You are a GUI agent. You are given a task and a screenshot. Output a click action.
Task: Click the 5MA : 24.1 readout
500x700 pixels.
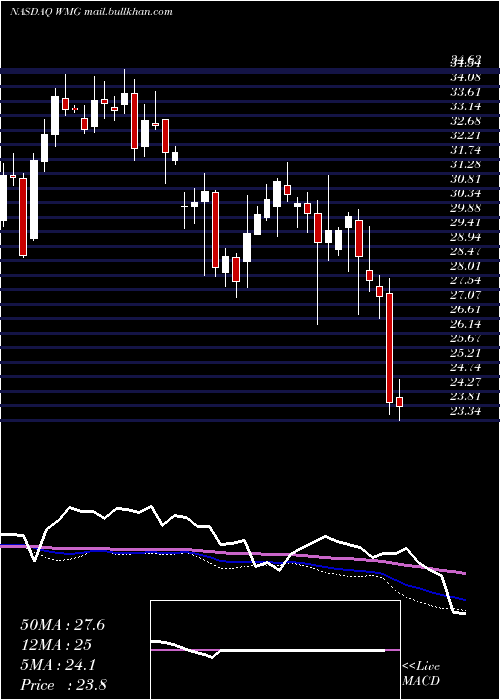(x=58, y=665)
